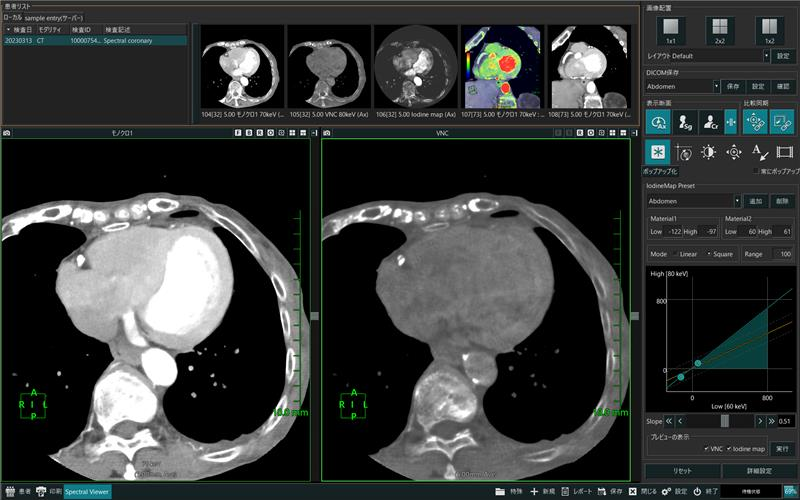
Task: Switch to the Sagittal (Sg) view icon
Action: point(684,122)
